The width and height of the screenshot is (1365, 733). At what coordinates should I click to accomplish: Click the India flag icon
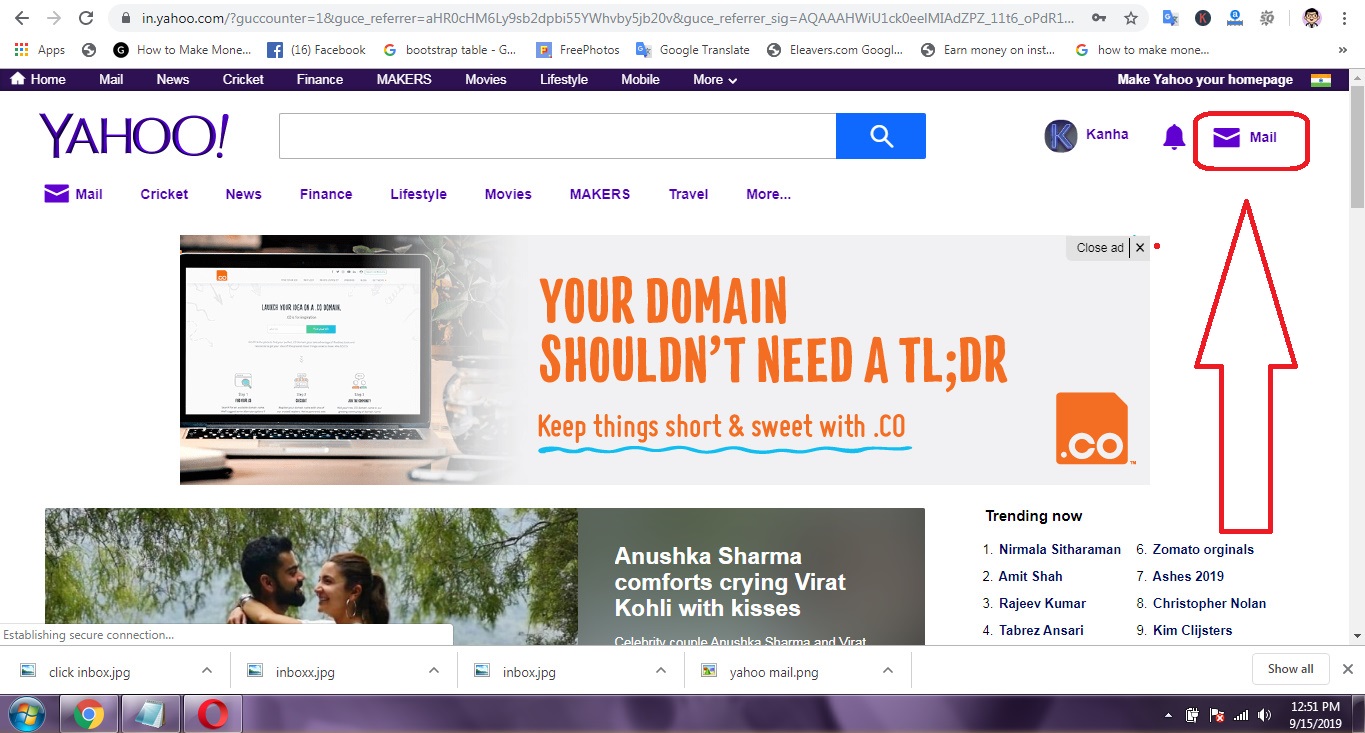pos(1320,79)
